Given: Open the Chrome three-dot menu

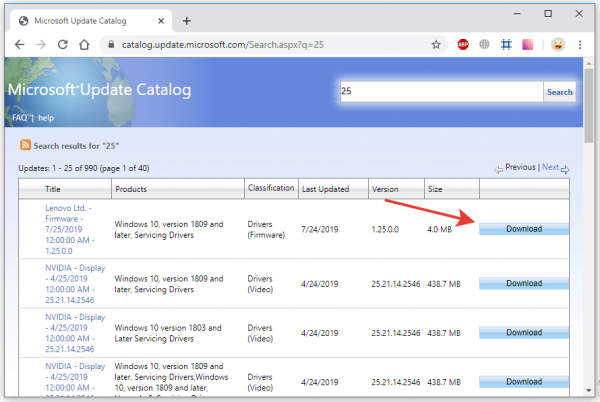Looking at the screenshot, I should pos(580,45).
